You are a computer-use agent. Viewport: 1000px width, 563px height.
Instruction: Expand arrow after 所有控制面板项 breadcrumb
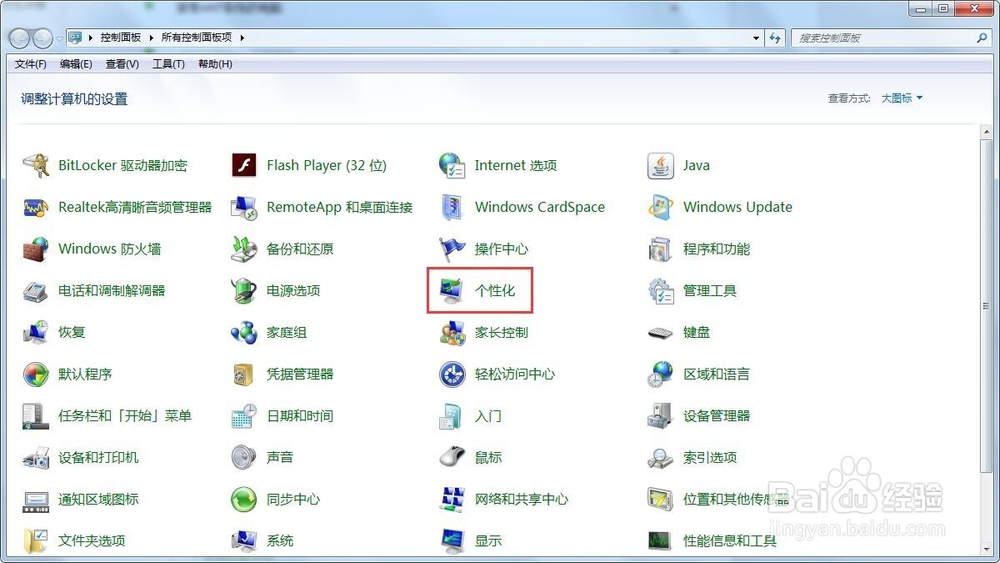(242, 38)
